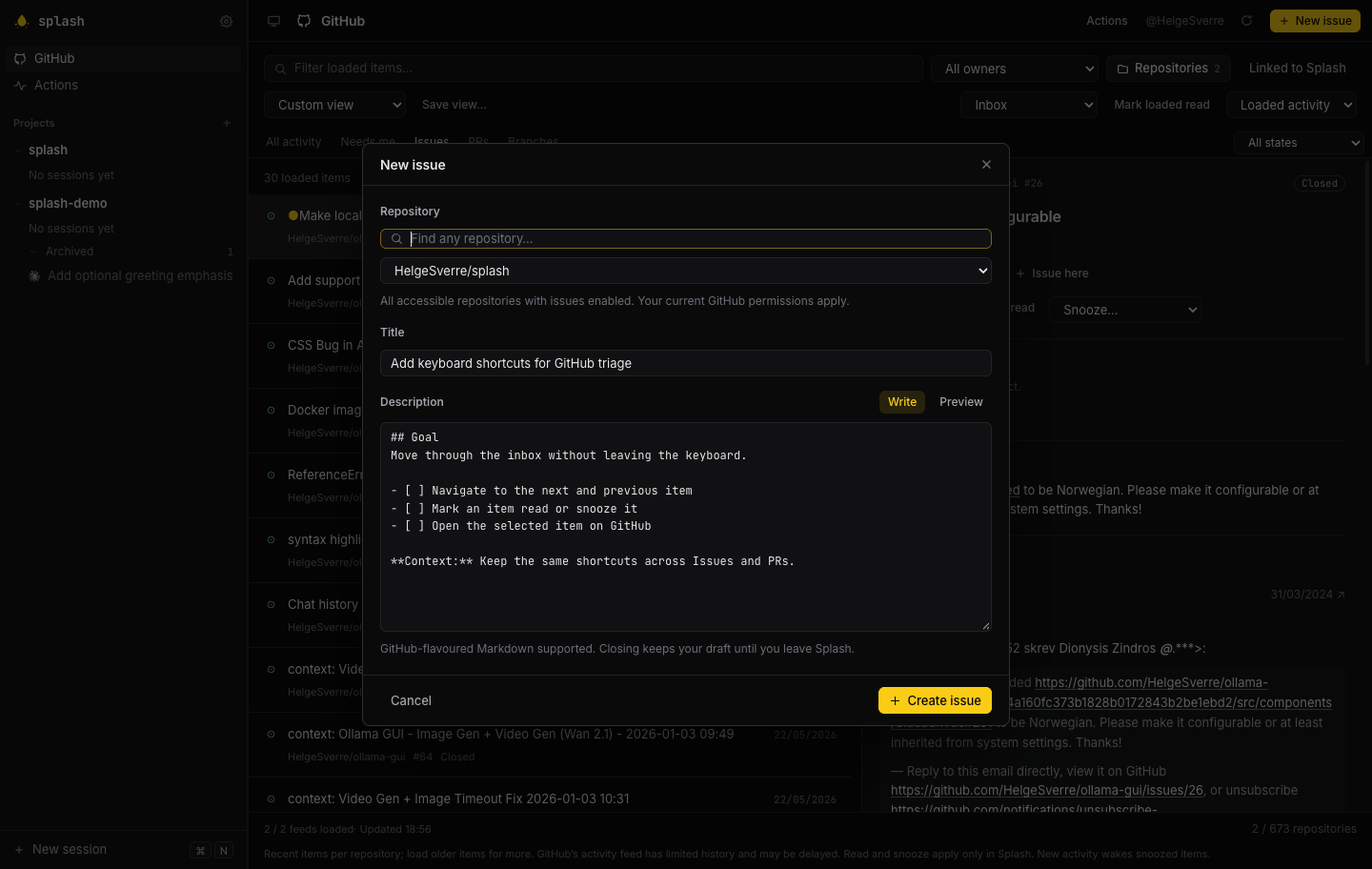This screenshot has height=869, width=1372.
Task: Open the HelgeSverre/splash repository dropdown
Action: [686, 271]
